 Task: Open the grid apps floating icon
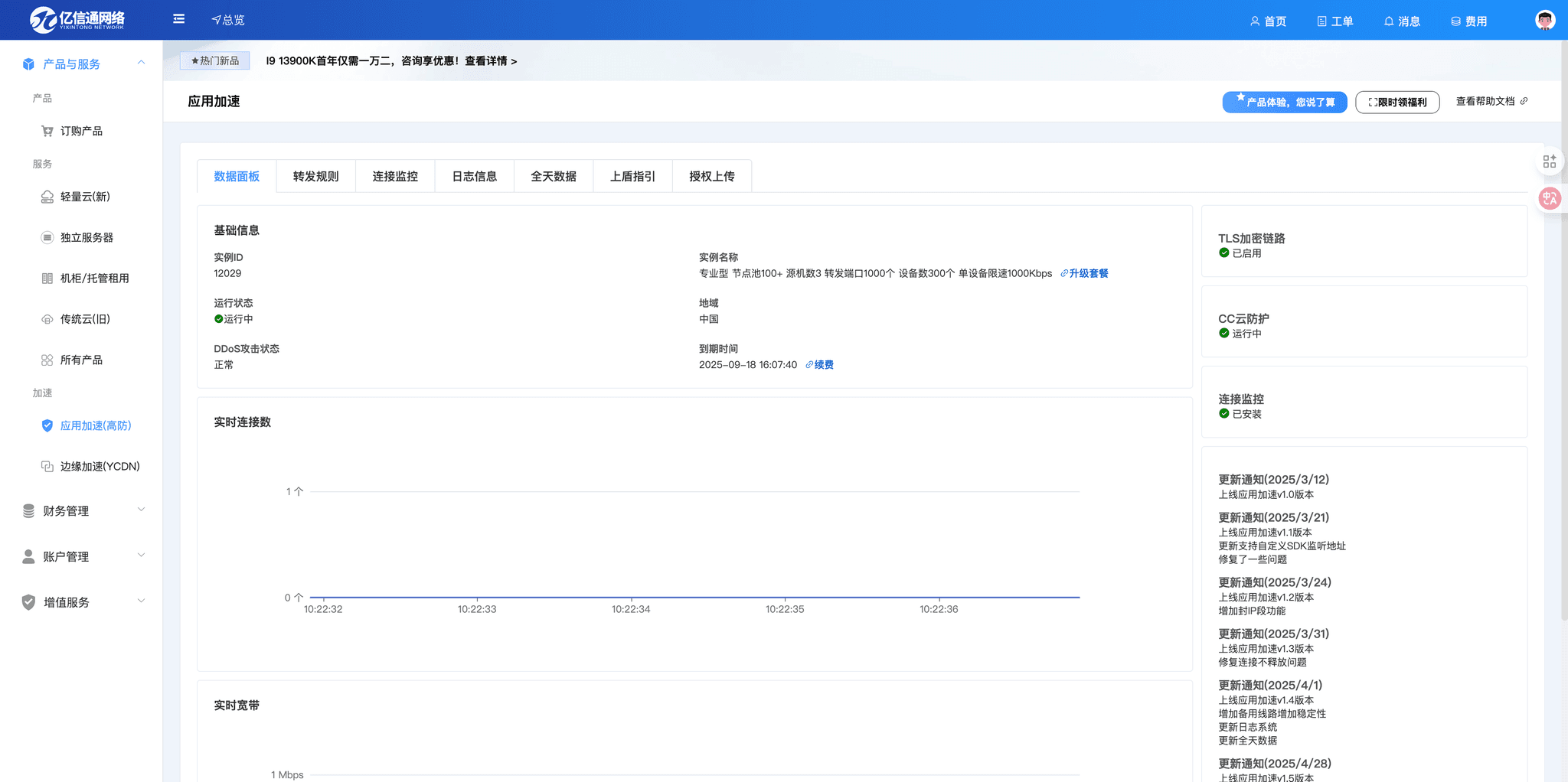click(1550, 161)
